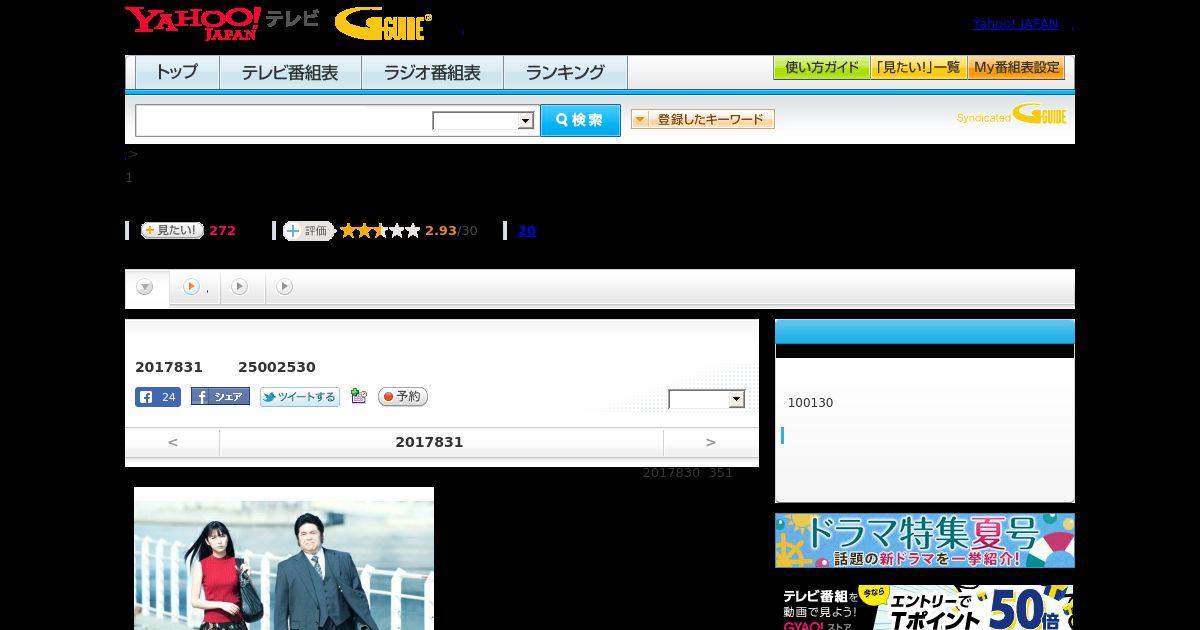Go to next day with > arrow

(x=711, y=442)
